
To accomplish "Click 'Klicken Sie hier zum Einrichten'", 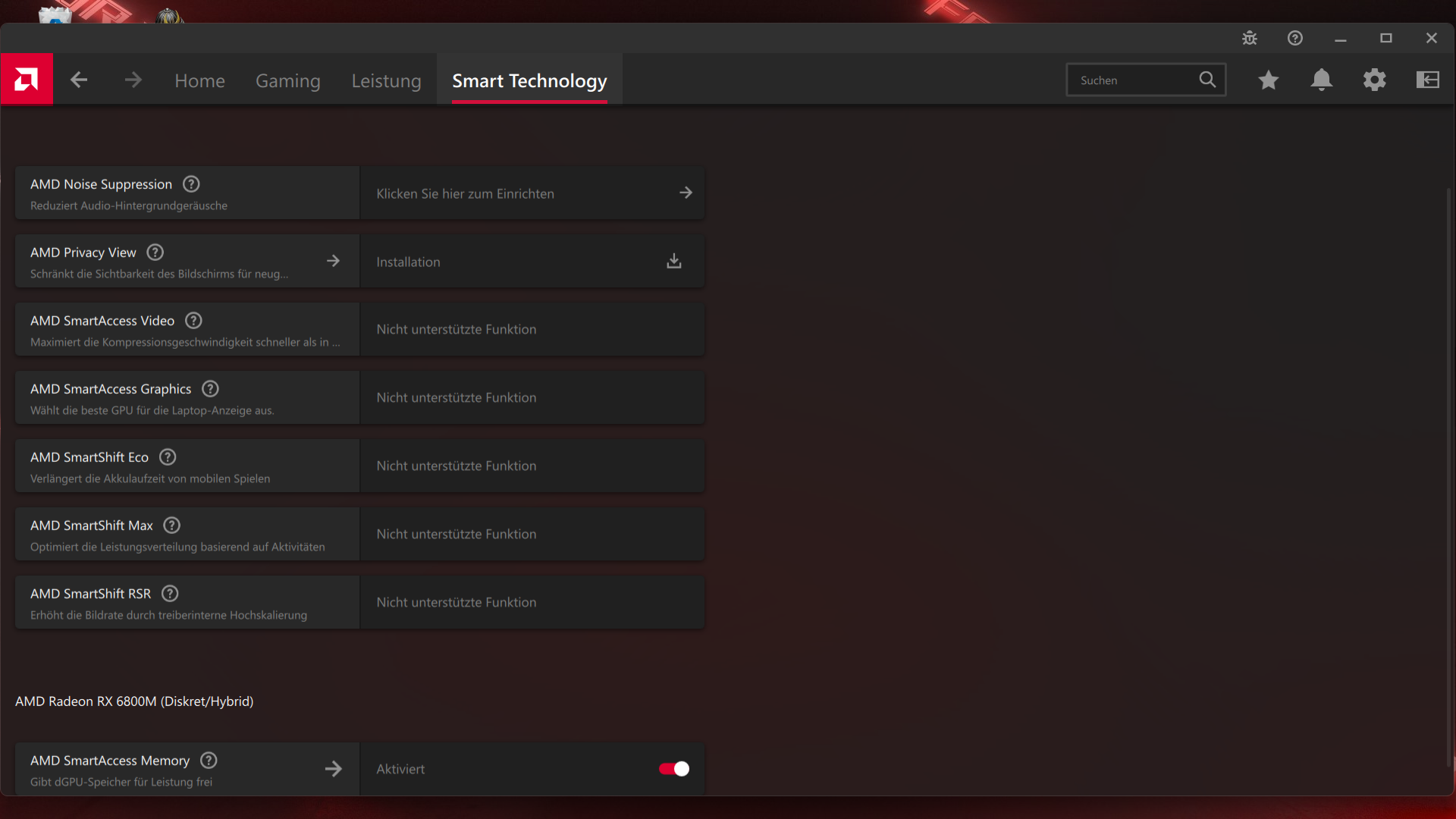I will point(465,193).
